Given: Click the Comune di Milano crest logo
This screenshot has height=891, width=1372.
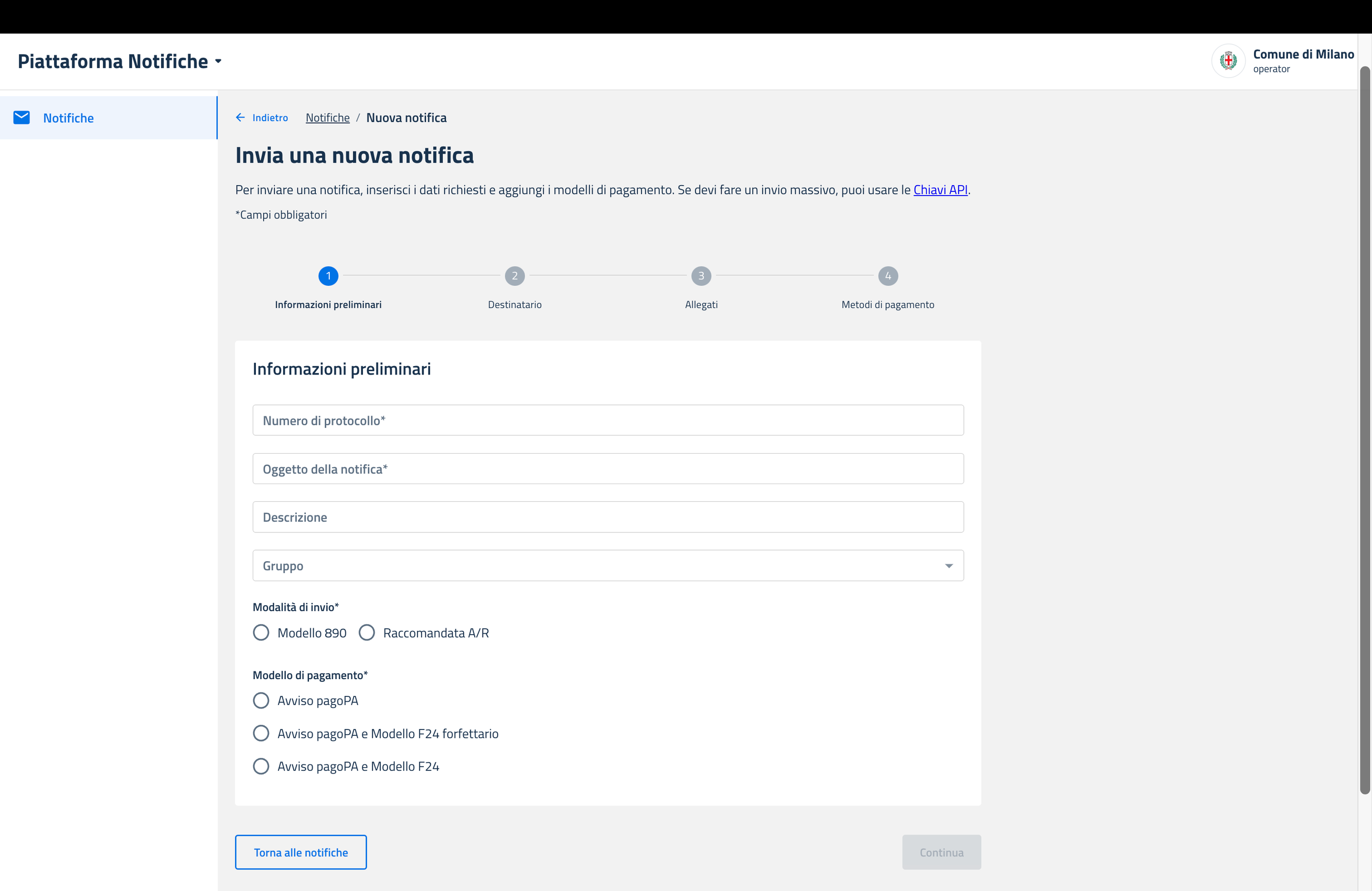Looking at the screenshot, I should pyautogui.click(x=1228, y=60).
